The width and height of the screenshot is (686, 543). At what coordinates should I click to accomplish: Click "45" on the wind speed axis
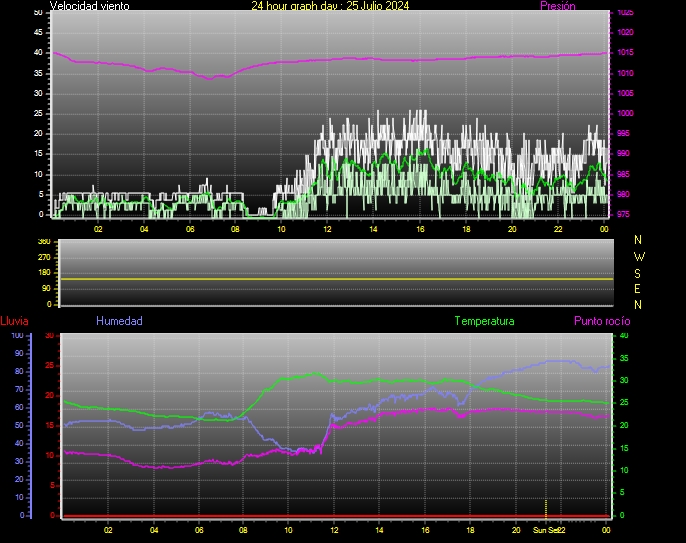click(x=38, y=32)
